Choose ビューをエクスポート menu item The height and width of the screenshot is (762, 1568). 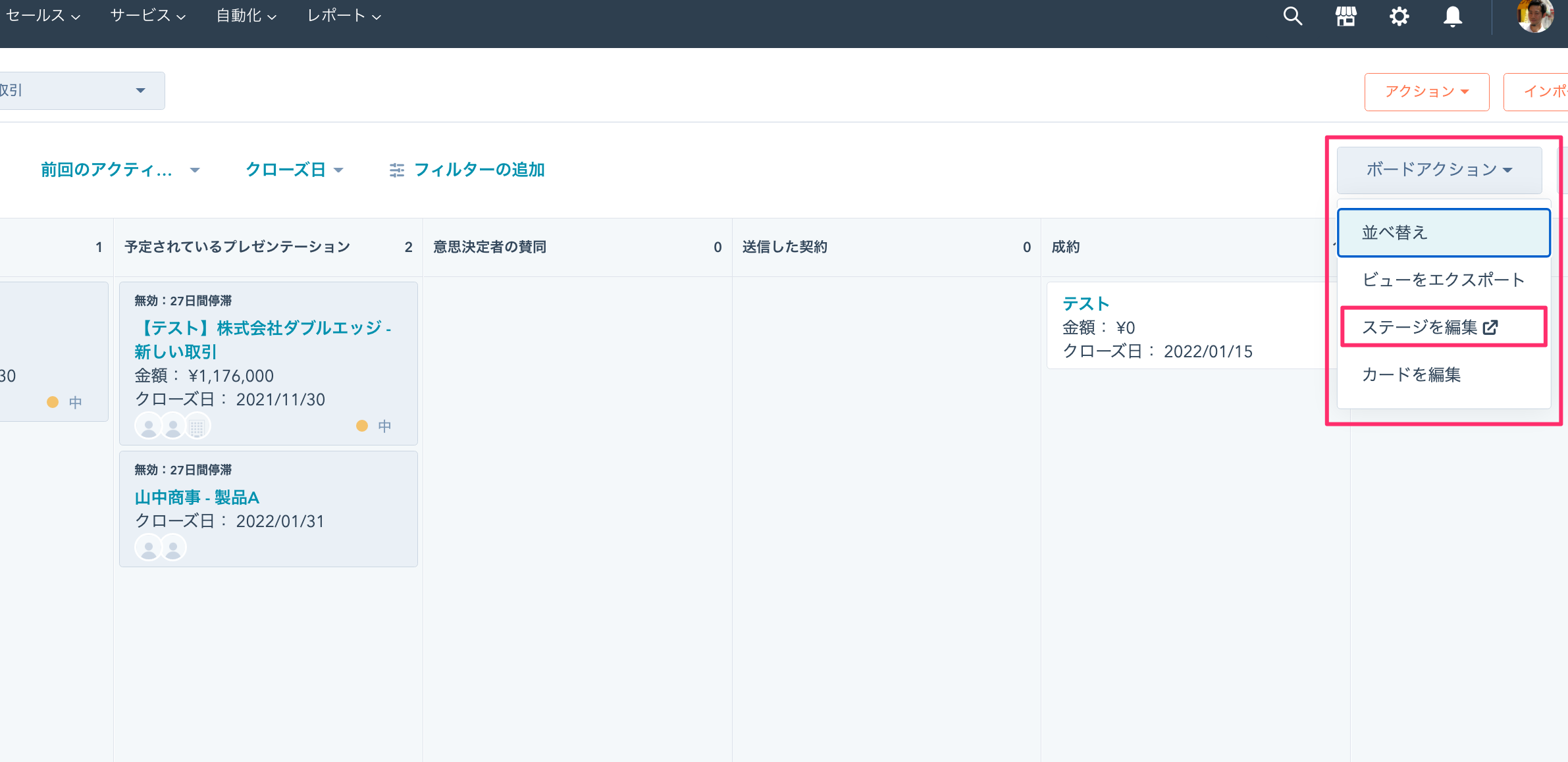click(x=1444, y=280)
